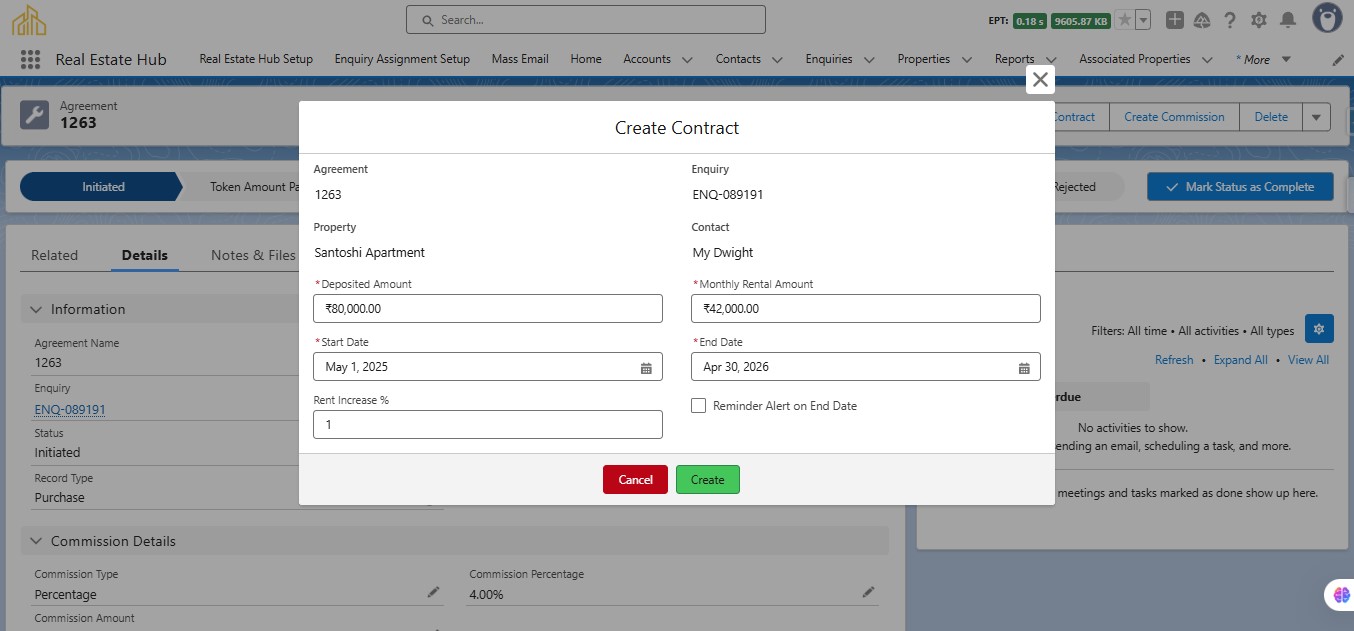Click the Rent Increase % field
The height and width of the screenshot is (631, 1354).
pos(488,425)
